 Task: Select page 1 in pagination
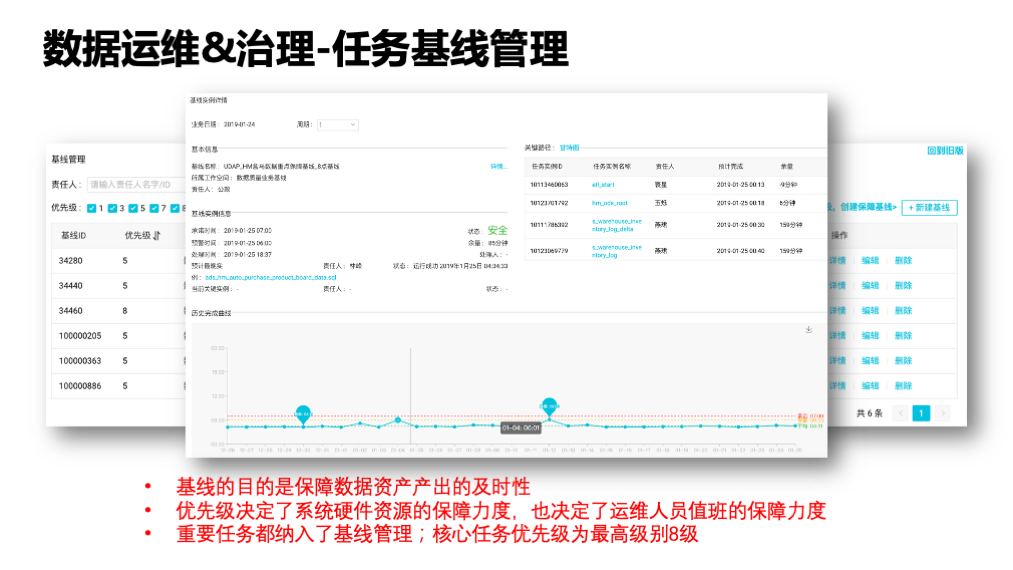point(921,412)
